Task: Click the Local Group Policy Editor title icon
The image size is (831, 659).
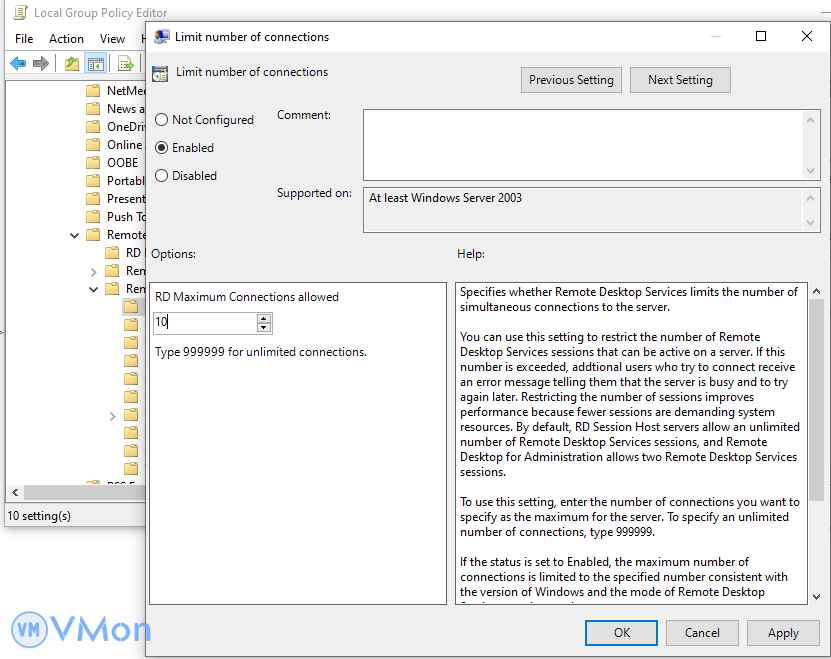Action: pos(20,13)
